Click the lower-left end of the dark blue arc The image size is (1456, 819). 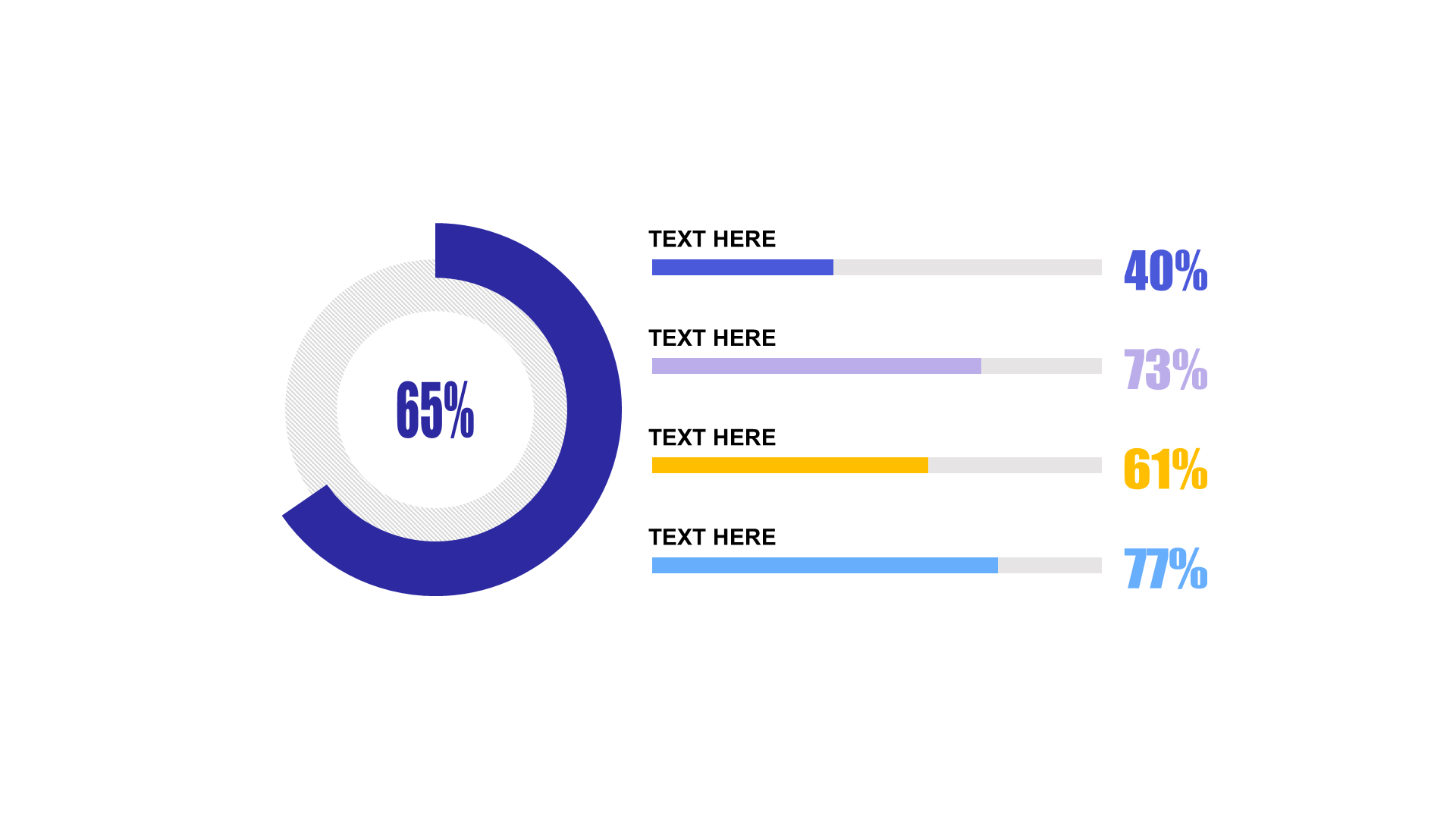306,500
